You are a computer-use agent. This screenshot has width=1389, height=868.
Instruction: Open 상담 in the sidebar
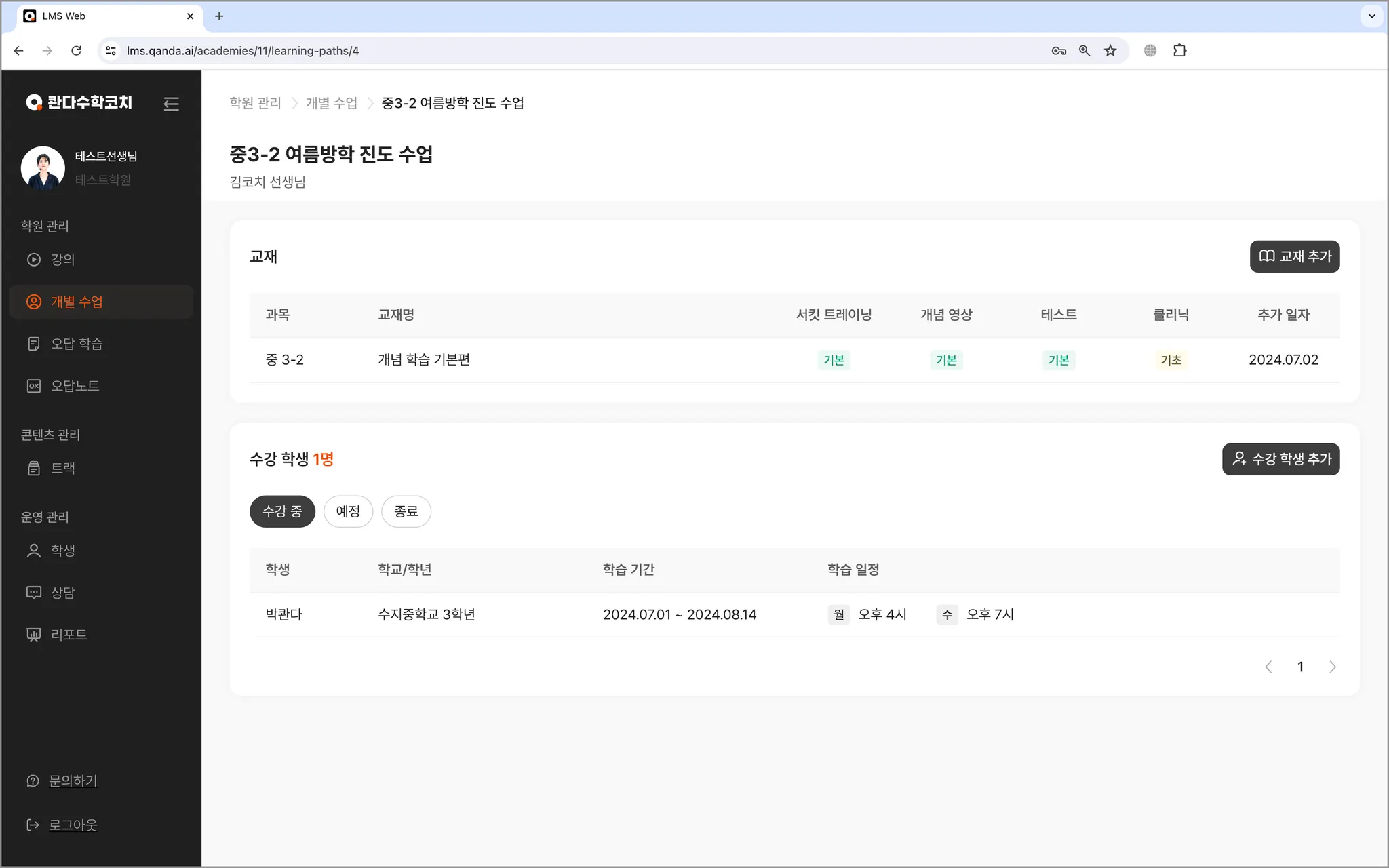62,592
